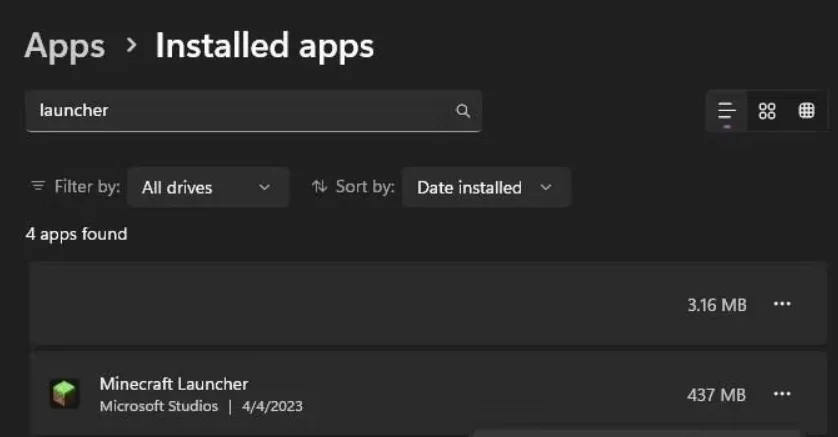The width and height of the screenshot is (838, 437).
Task: Click the Sort by label
Action: tap(365, 186)
